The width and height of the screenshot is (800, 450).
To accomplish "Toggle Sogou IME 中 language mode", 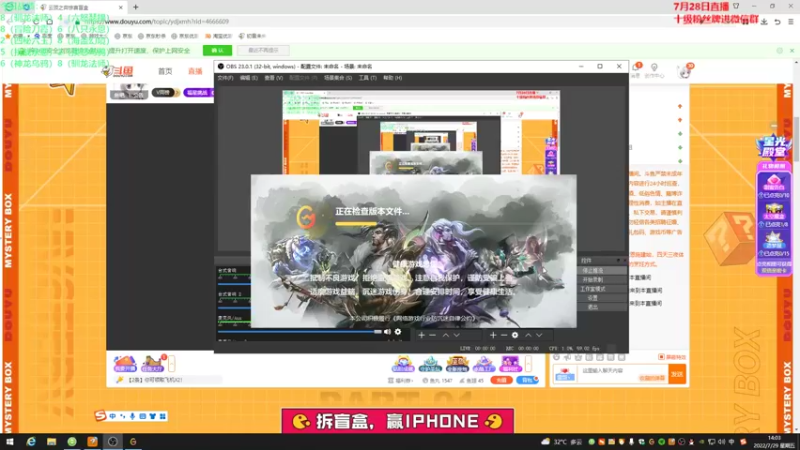I will [112, 416].
